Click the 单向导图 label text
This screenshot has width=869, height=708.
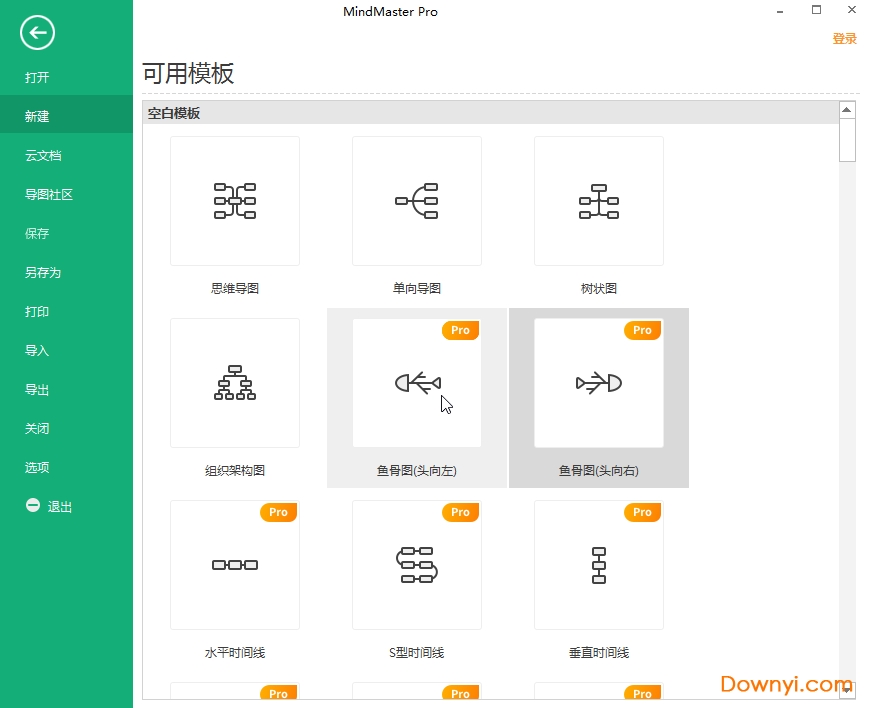coord(417,288)
